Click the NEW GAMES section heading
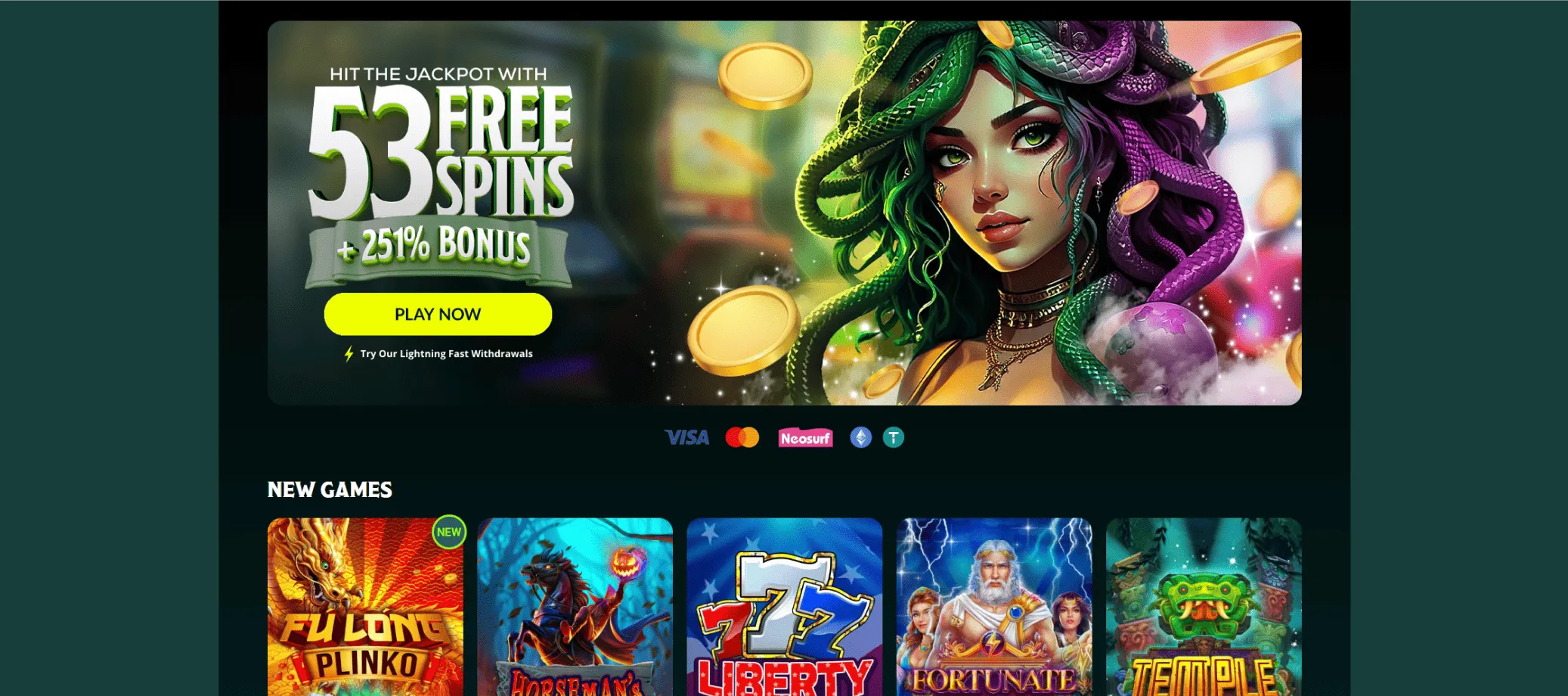The image size is (1568, 696). pyautogui.click(x=330, y=490)
